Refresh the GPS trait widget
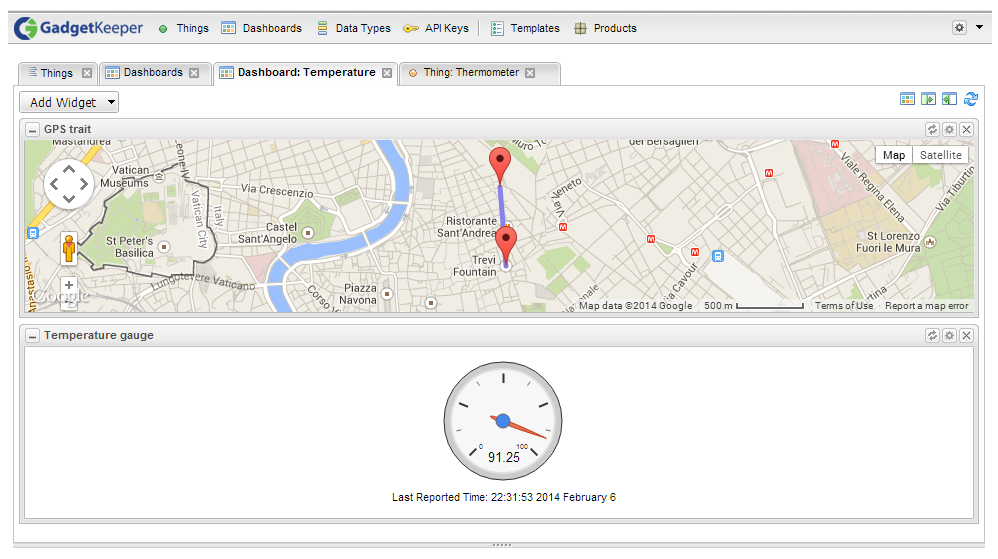The width and height of the screenshot is (998, 559). (932, 129)
